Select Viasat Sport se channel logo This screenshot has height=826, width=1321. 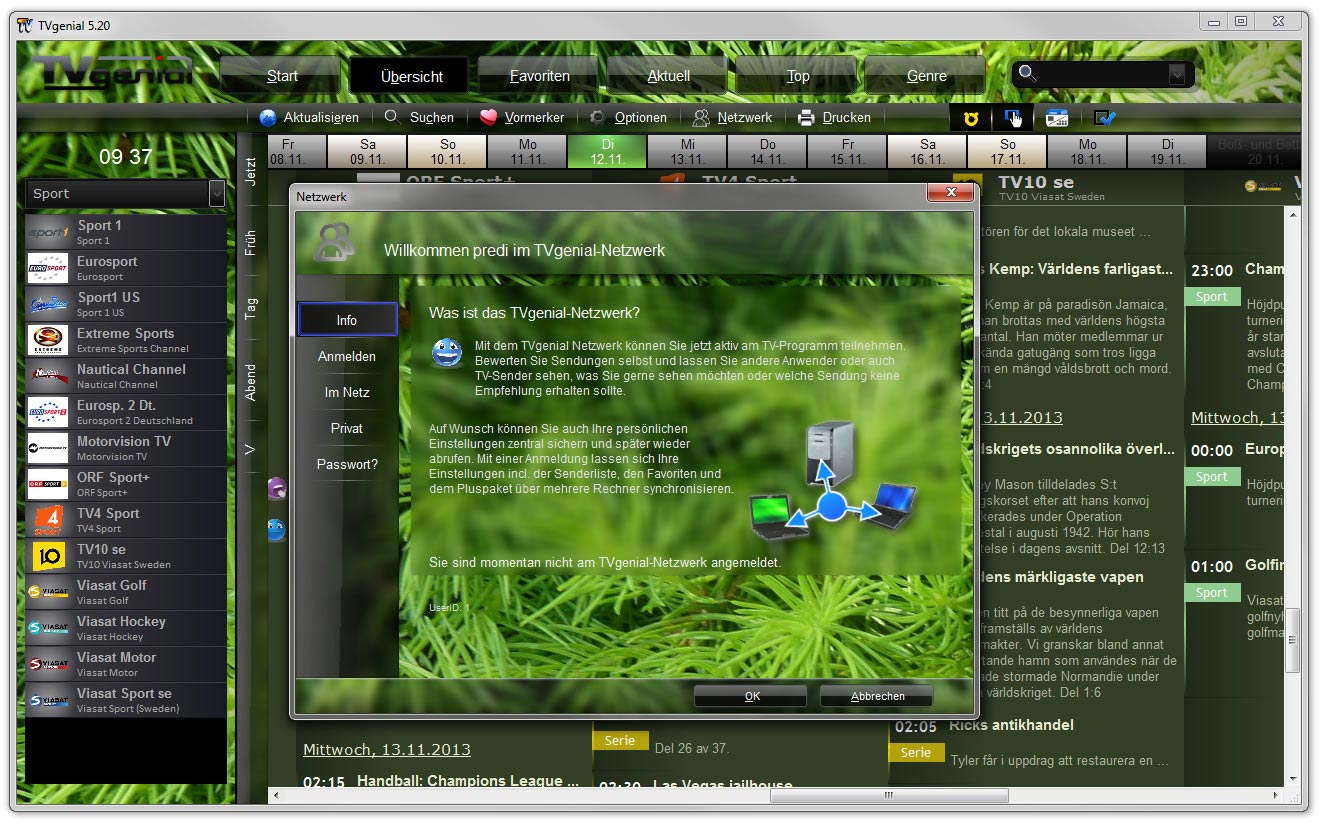(48, 700)
